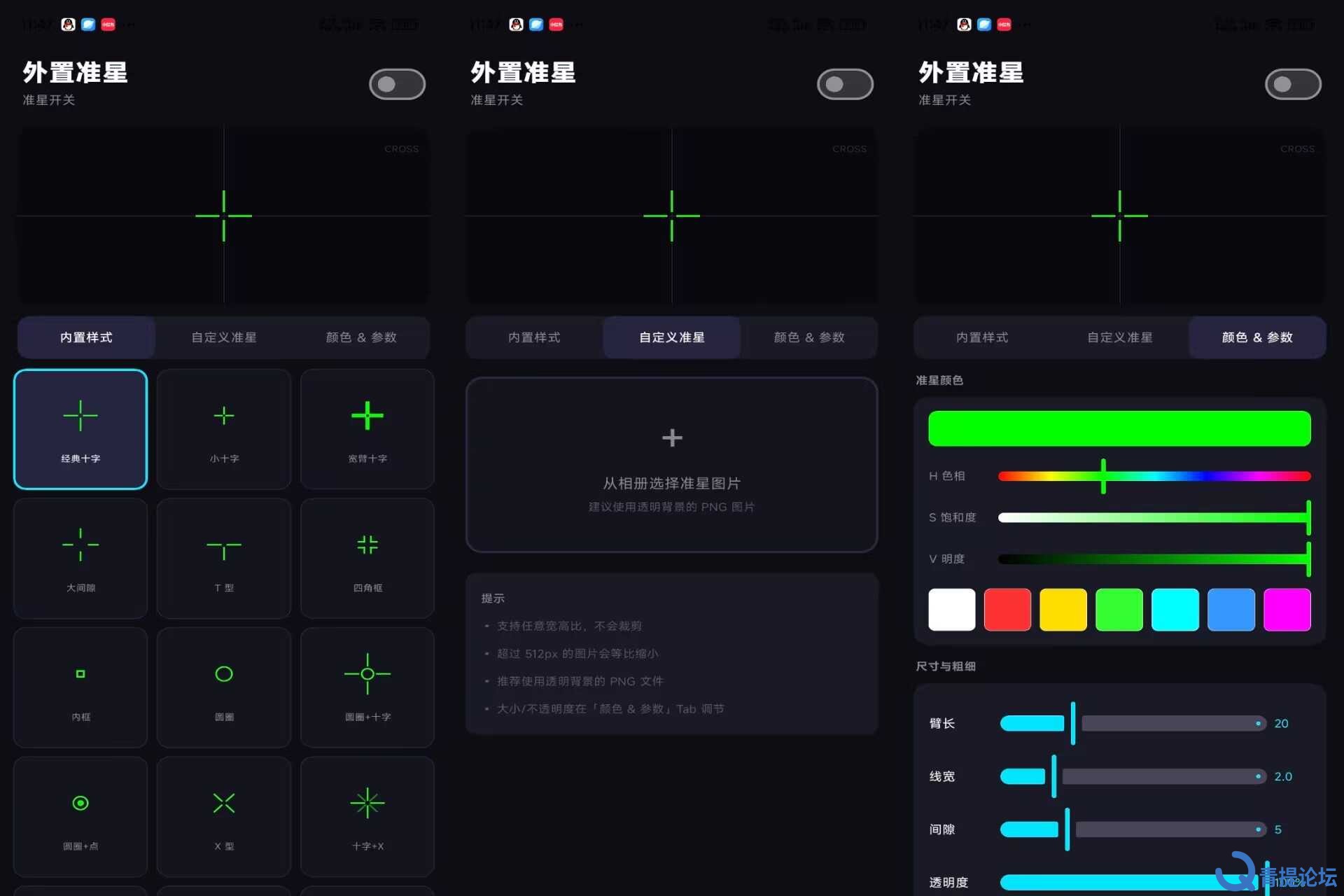This screenshot has height=896, width=1344.
Task: Click the 线宽 value 2.0
Action: (1283, 776)
